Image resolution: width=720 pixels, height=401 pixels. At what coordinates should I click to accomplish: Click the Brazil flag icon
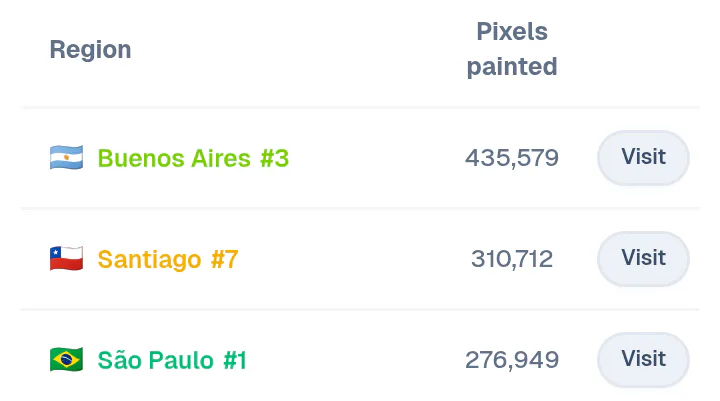click(67, 360)
